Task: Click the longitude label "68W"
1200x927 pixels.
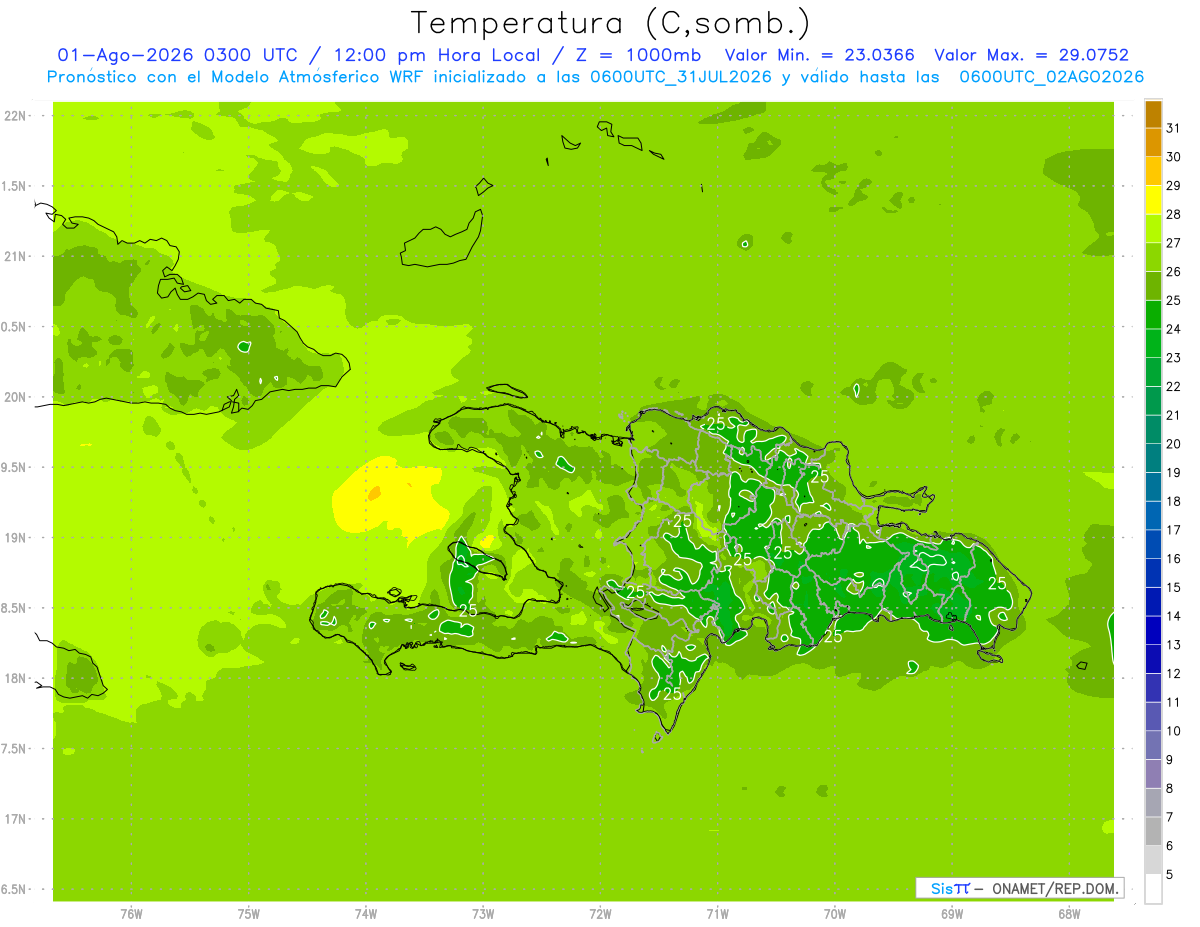Action: point(1069,914)
